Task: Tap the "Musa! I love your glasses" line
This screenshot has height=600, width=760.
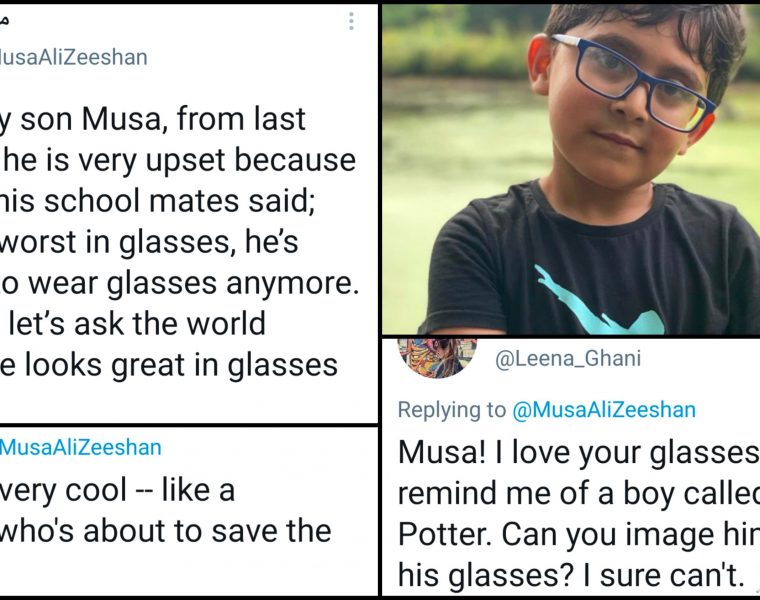Action: point(574,452)
